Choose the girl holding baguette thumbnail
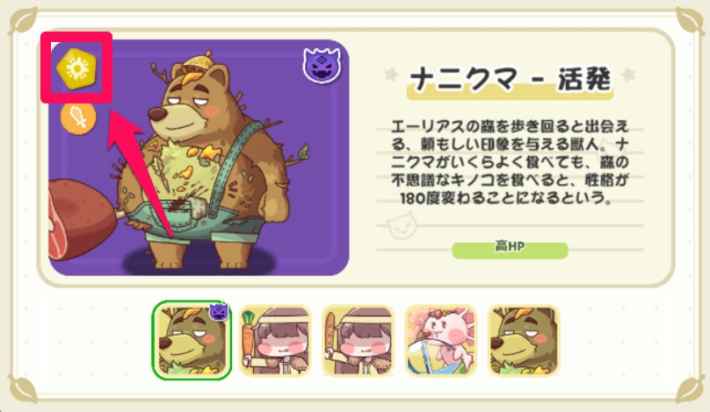The width and height of the screenshot is (710, 412). tap(358, 341)
